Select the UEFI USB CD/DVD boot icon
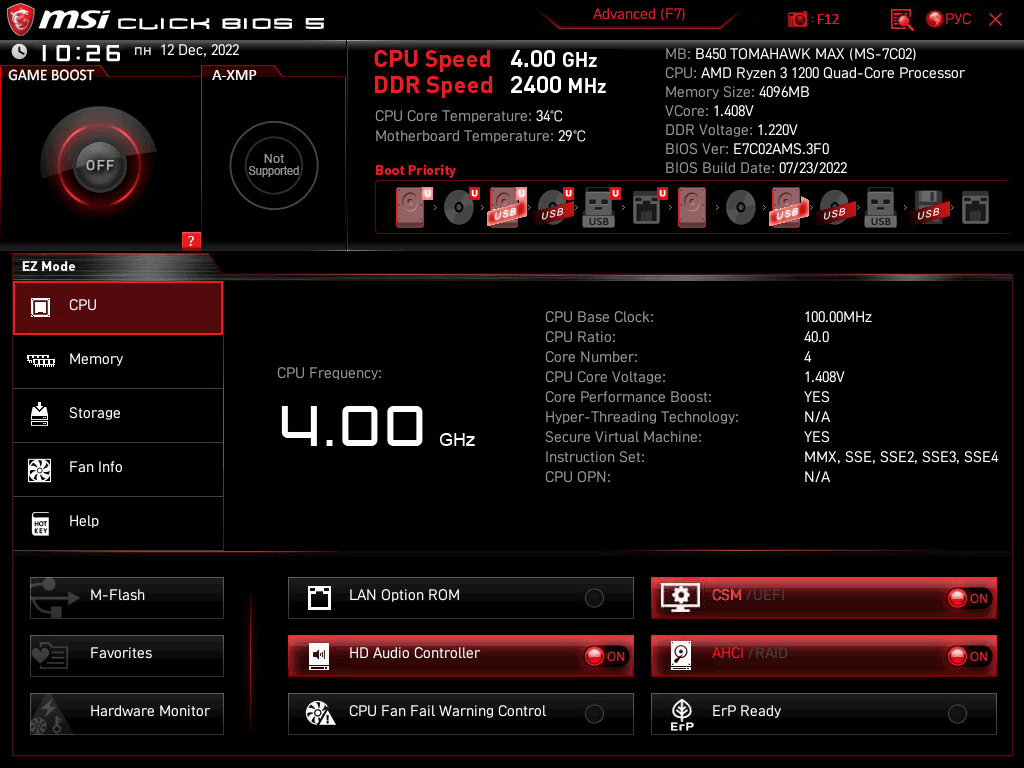 [x=554, y=207]
